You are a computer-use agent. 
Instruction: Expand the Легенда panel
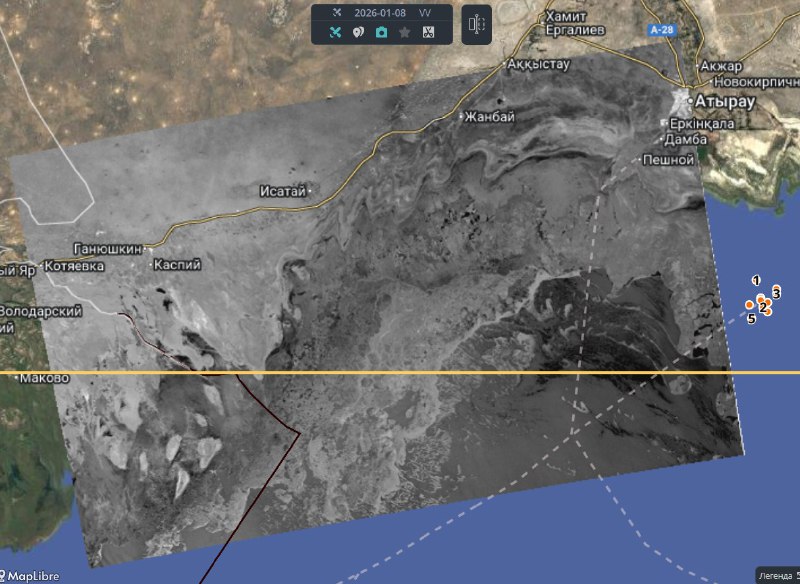point(776,576)
